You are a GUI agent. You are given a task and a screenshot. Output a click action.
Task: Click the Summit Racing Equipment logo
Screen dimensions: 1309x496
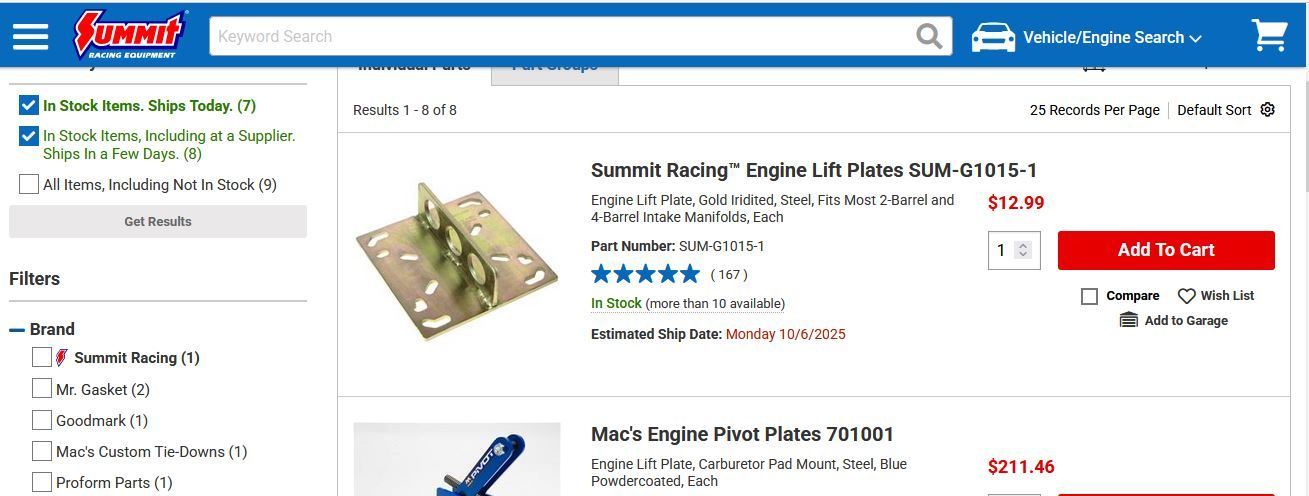(x=130, y=35)
